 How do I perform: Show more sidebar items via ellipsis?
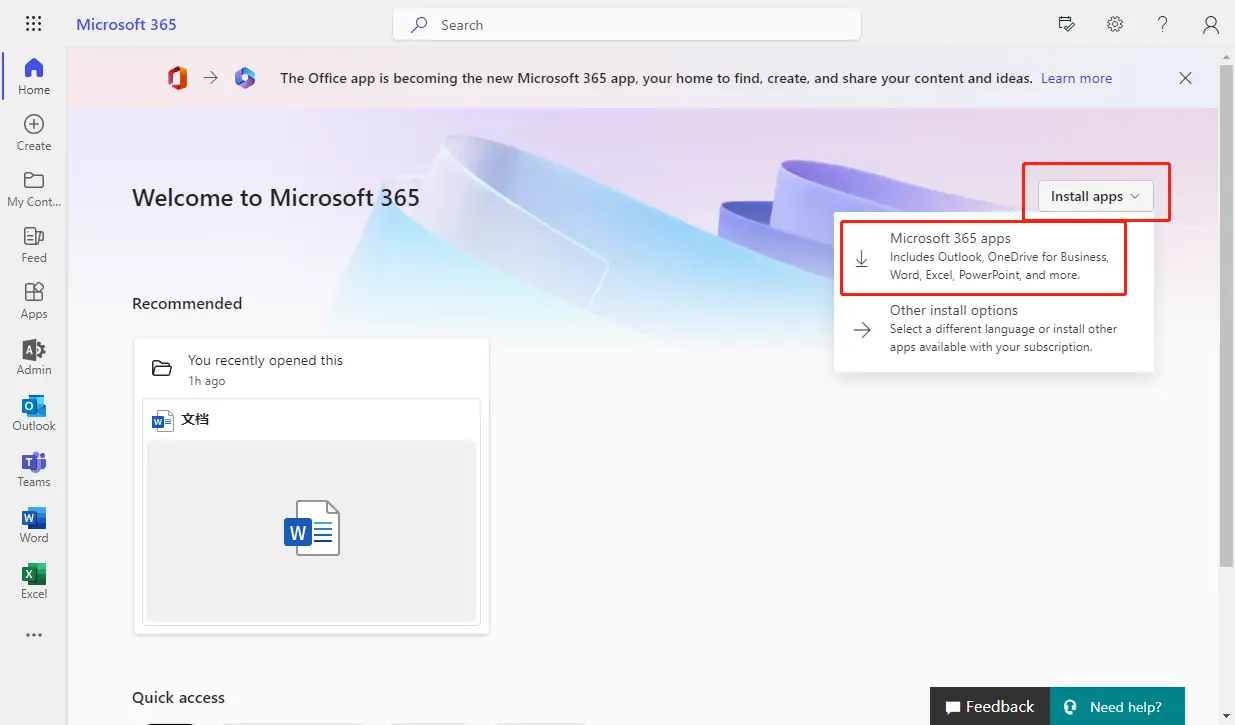tap(33, 635)
